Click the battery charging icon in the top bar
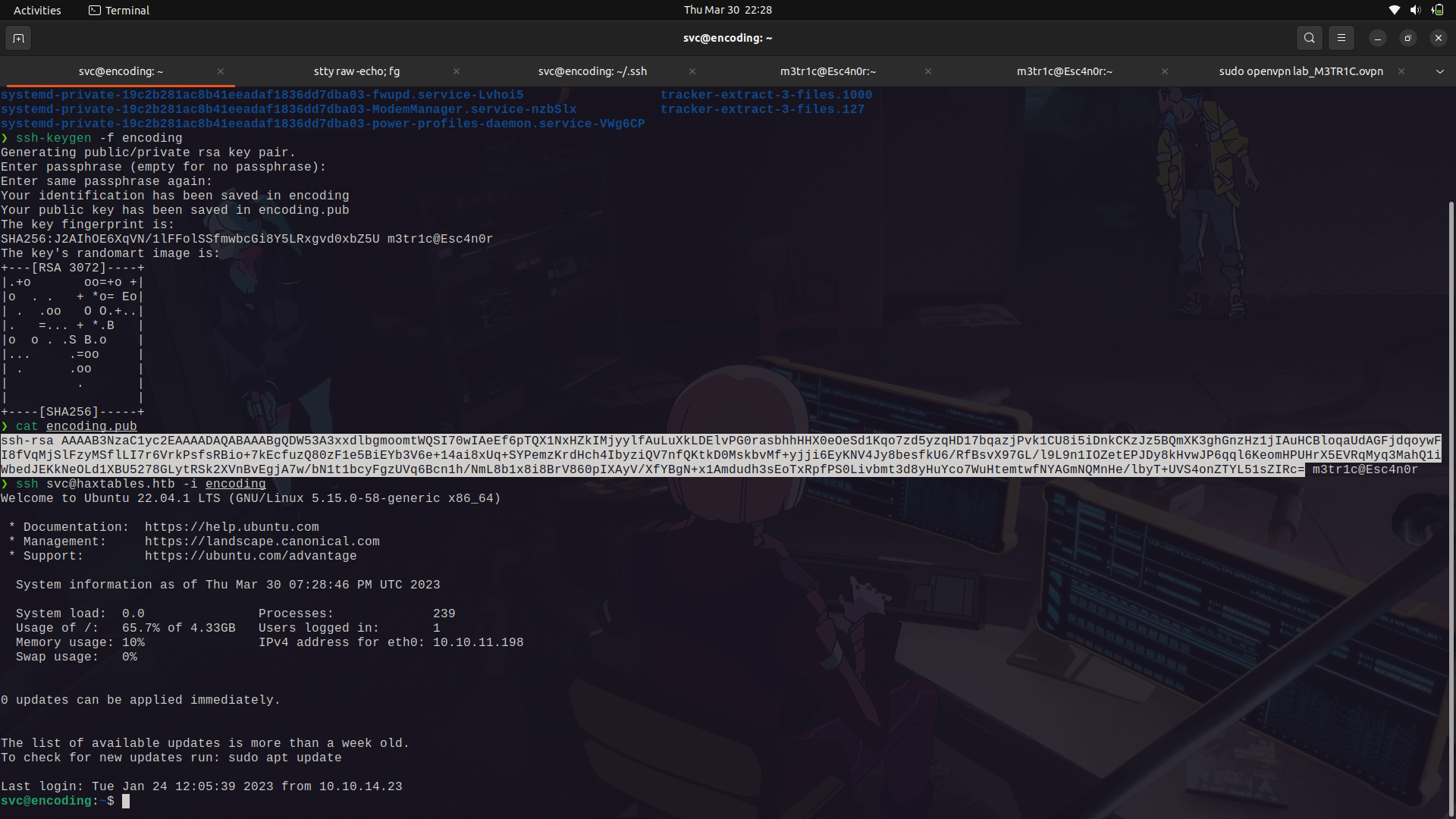Screen dimensions: 1456x819 (1438, 10)
